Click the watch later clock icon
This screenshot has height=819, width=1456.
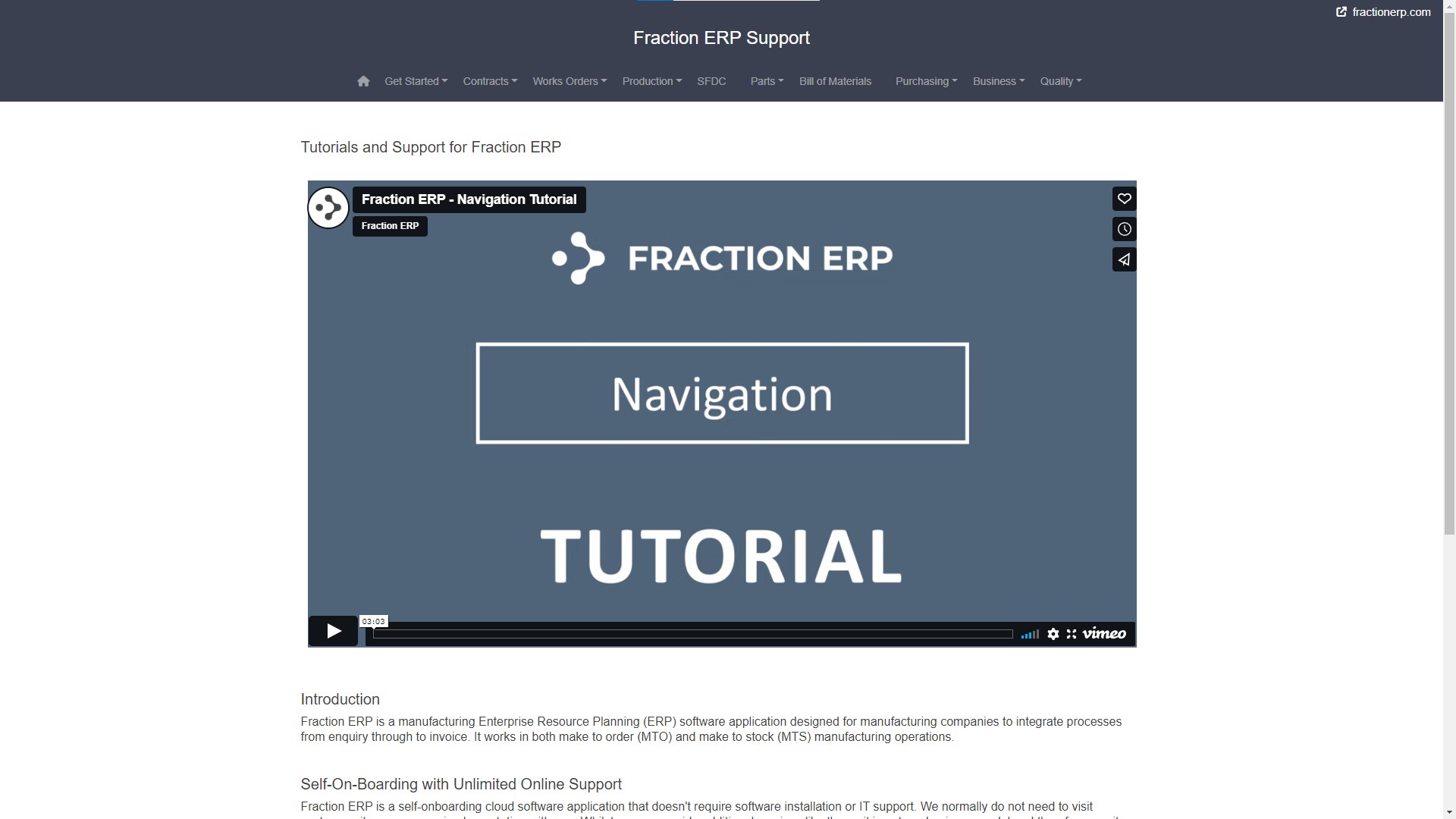click(1124, 229)
